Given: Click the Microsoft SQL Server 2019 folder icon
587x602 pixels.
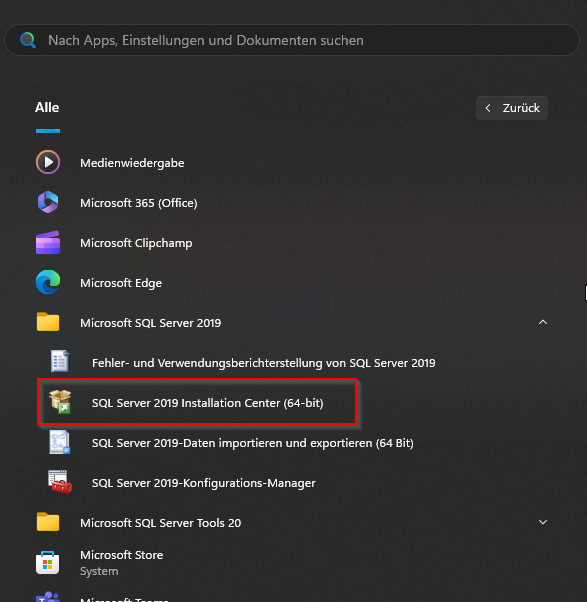Looking at the screenshot, I should (x=48, y=322).
